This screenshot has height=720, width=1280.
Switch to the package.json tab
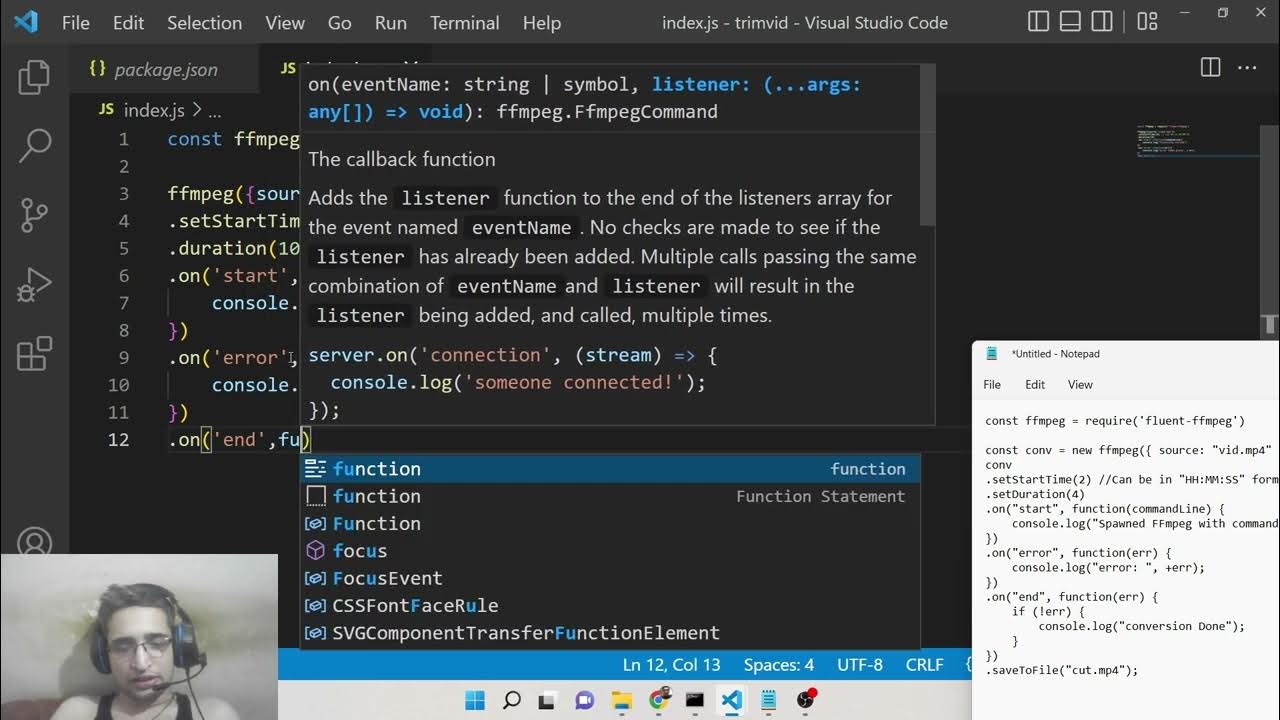pyautogui.click(x=165, y=70)
